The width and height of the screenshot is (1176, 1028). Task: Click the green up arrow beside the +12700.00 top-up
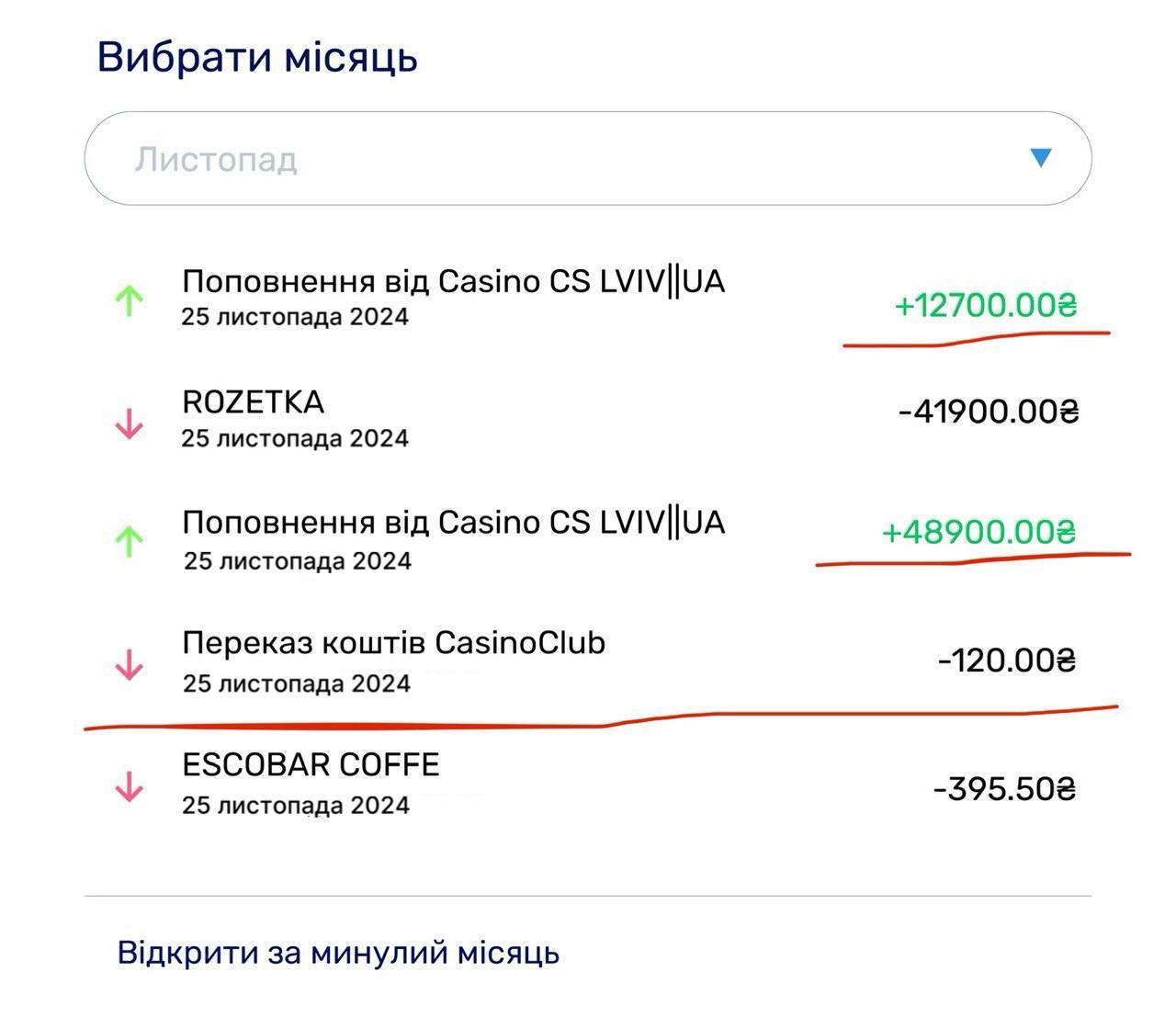click(x=130, y=301)
